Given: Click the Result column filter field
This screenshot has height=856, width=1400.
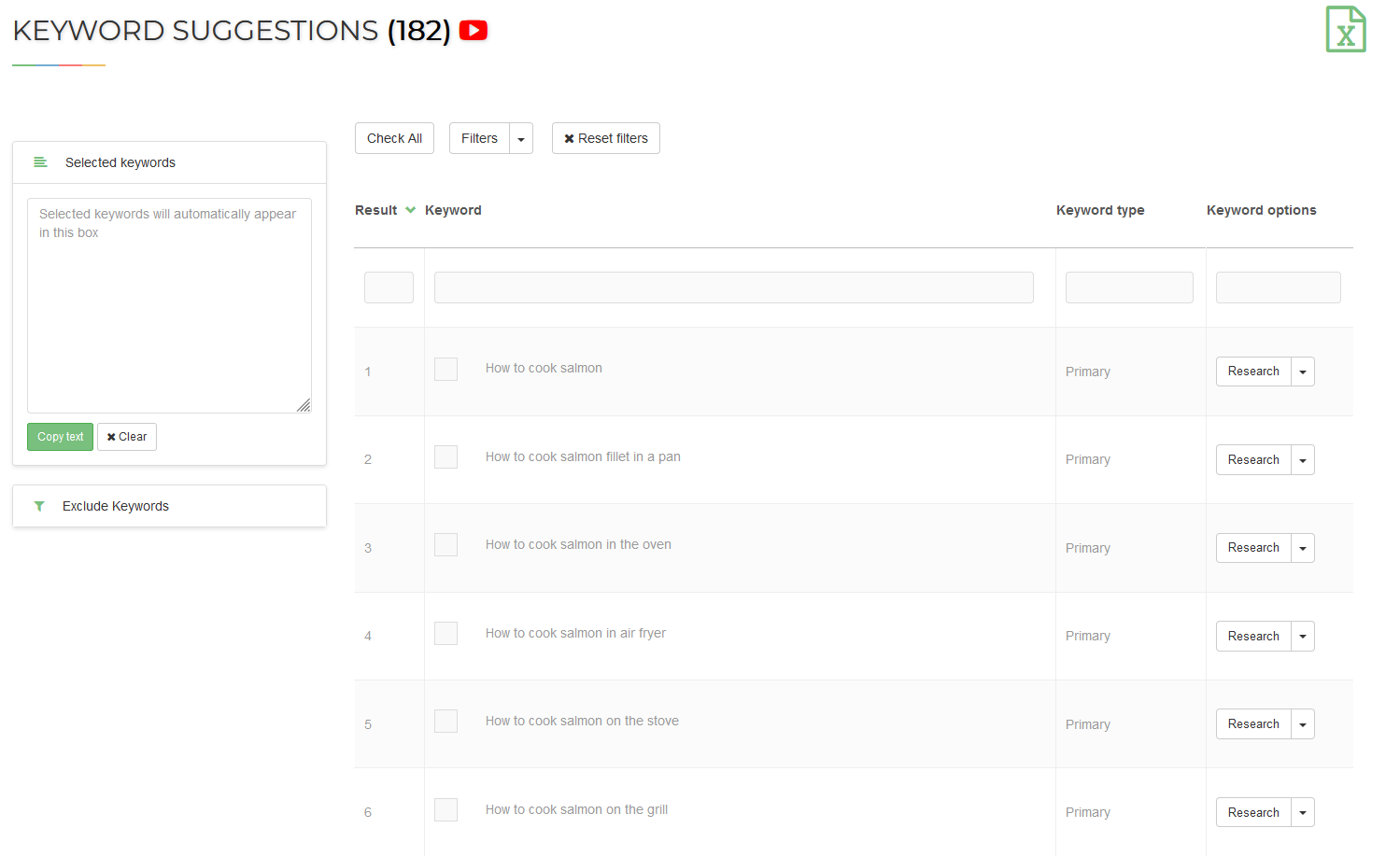Looking at the screenshot, I should coord(389,288).
